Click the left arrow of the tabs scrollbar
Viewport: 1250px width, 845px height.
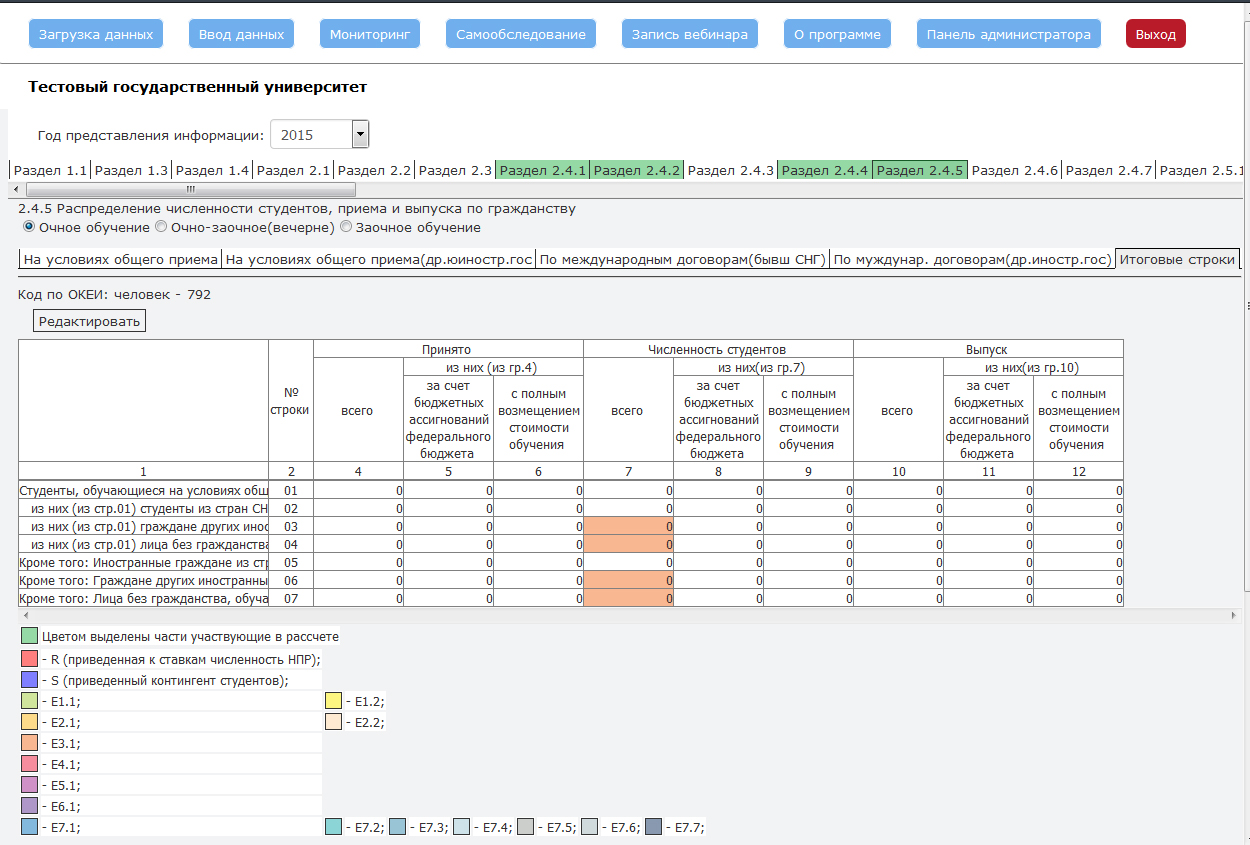(15, 189)
